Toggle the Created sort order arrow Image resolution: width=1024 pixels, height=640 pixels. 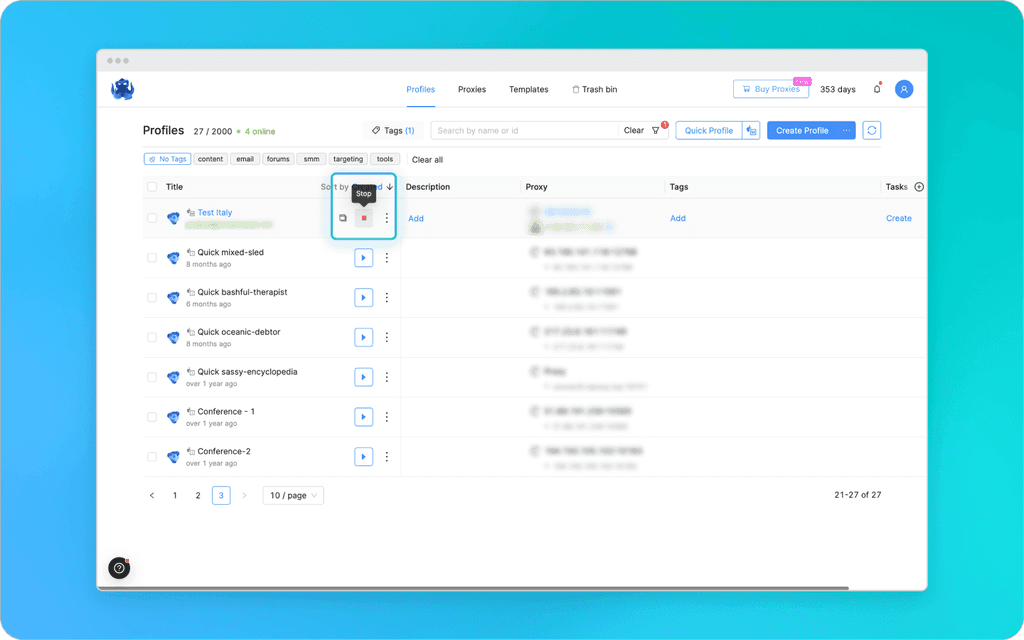tap(389, 187)
